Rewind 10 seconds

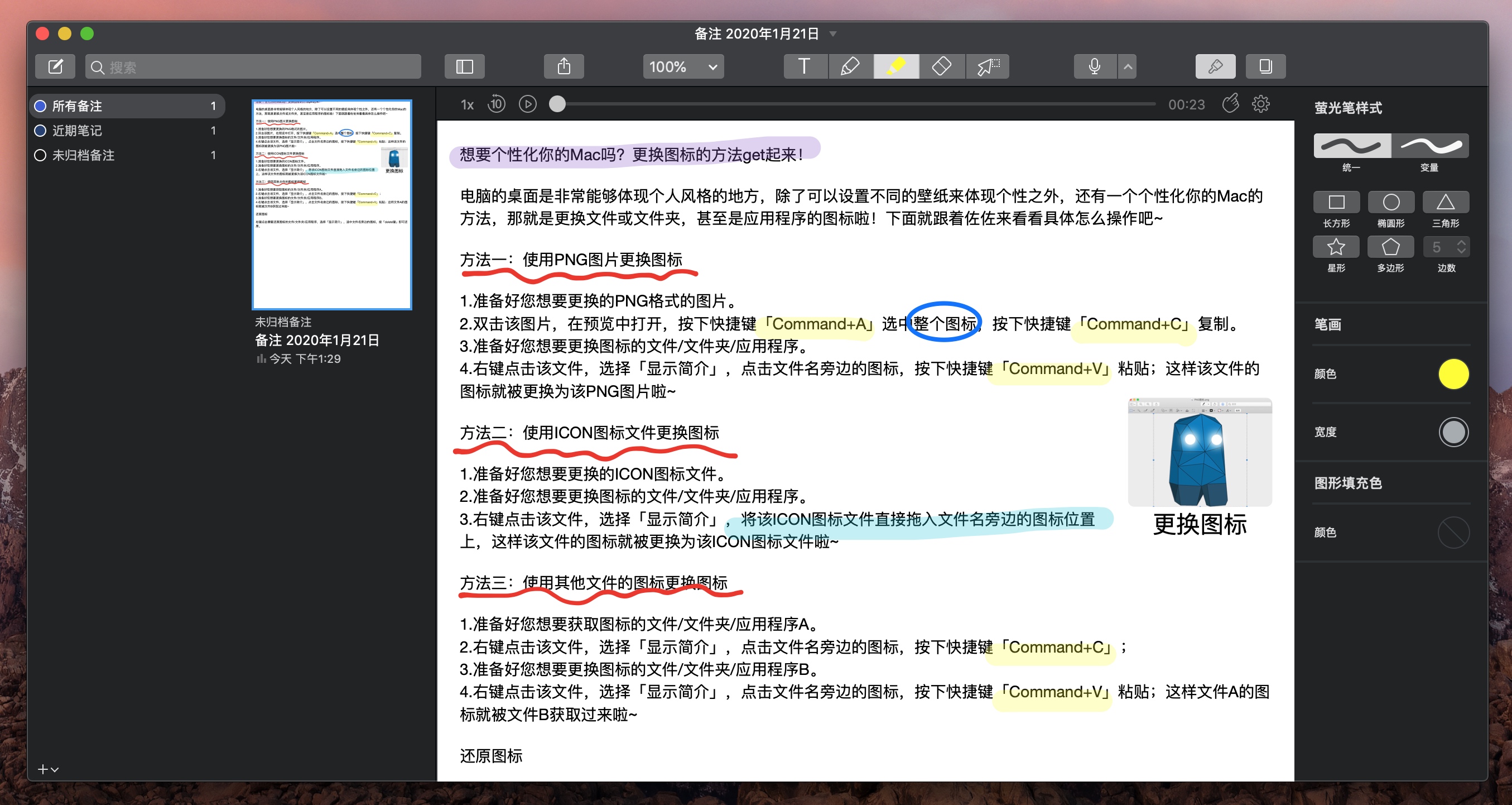[x=497, y=104]
